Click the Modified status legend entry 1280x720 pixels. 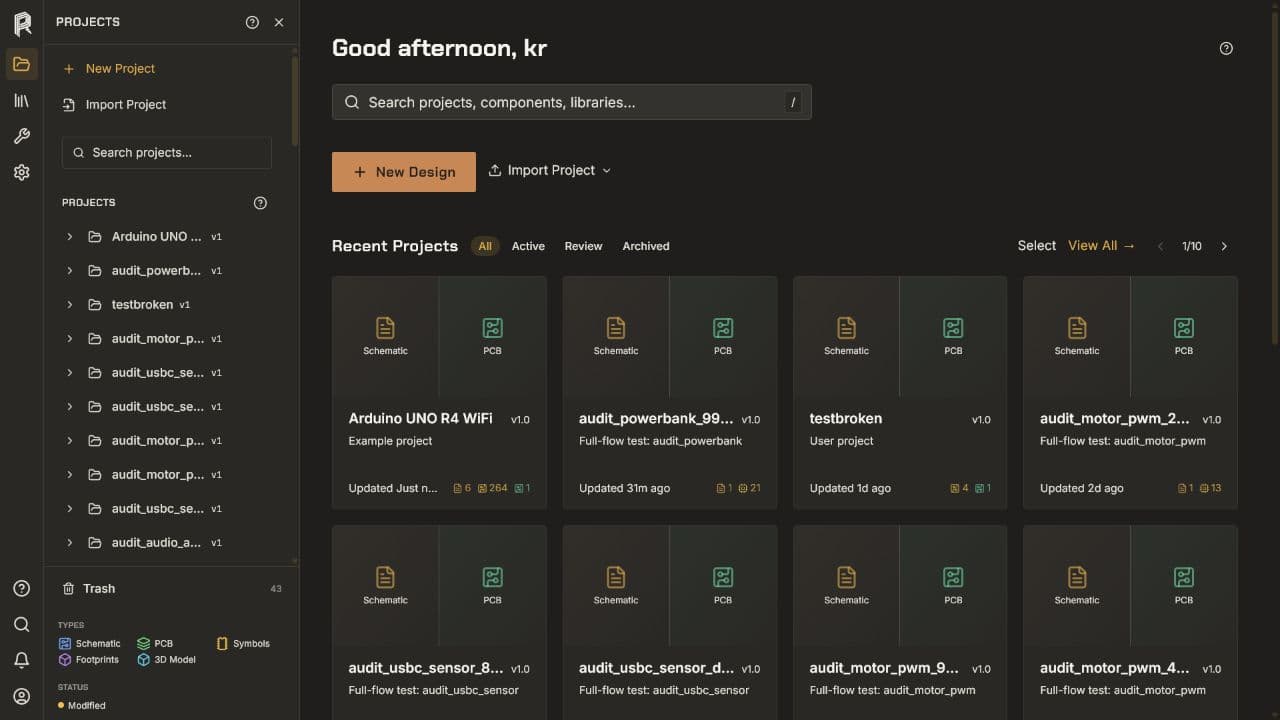(x=82, y=706)
